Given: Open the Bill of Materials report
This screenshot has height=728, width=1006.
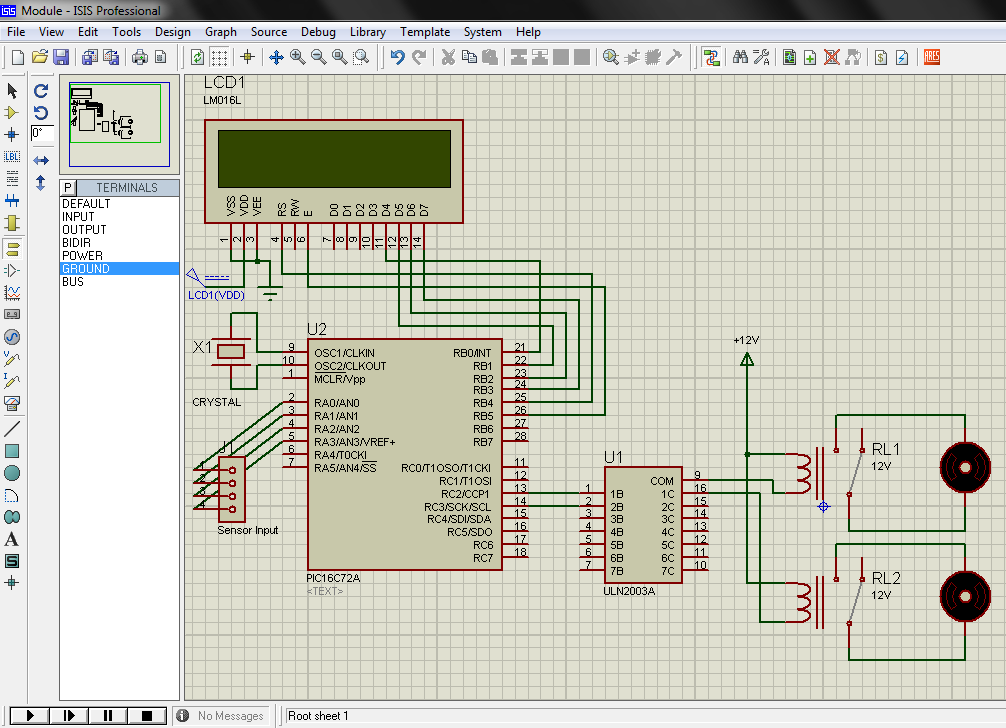Looking at the screenshot, I should click(880, 57).
